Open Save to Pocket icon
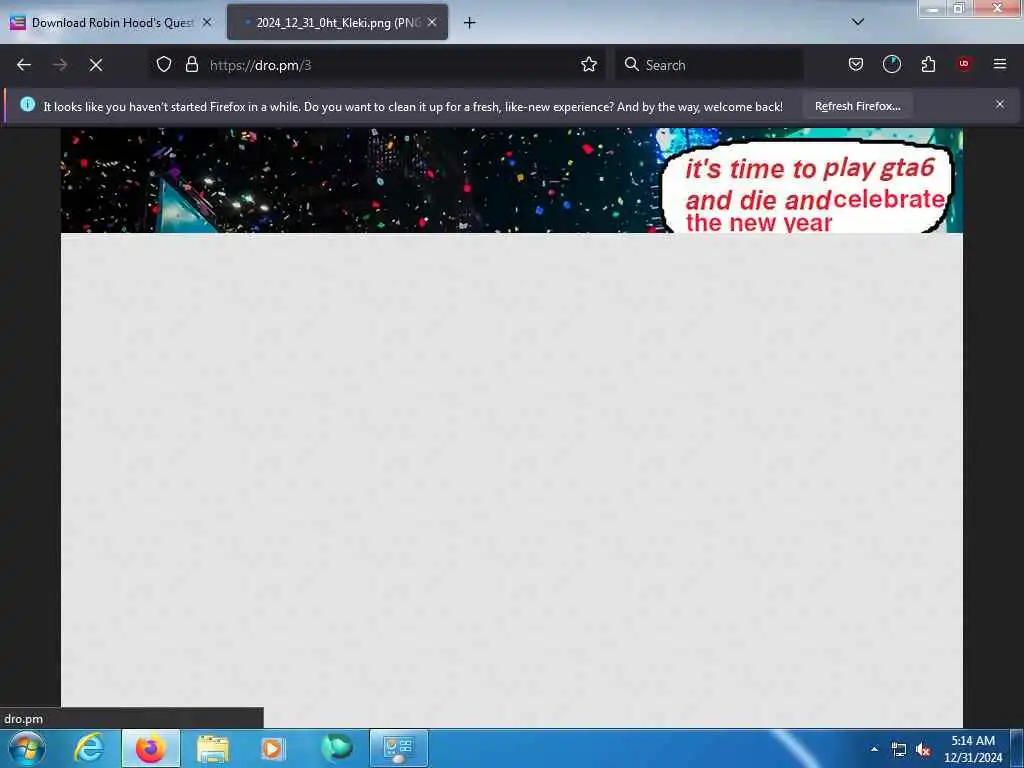The height and width of the screenshot is (768, 1024). tap(856, 64)
